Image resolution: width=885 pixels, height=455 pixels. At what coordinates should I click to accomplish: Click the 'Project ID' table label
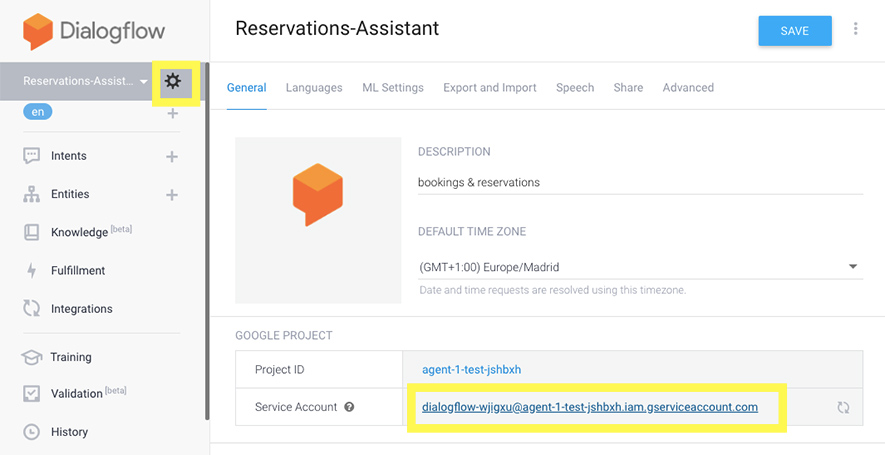click(279, 370)
